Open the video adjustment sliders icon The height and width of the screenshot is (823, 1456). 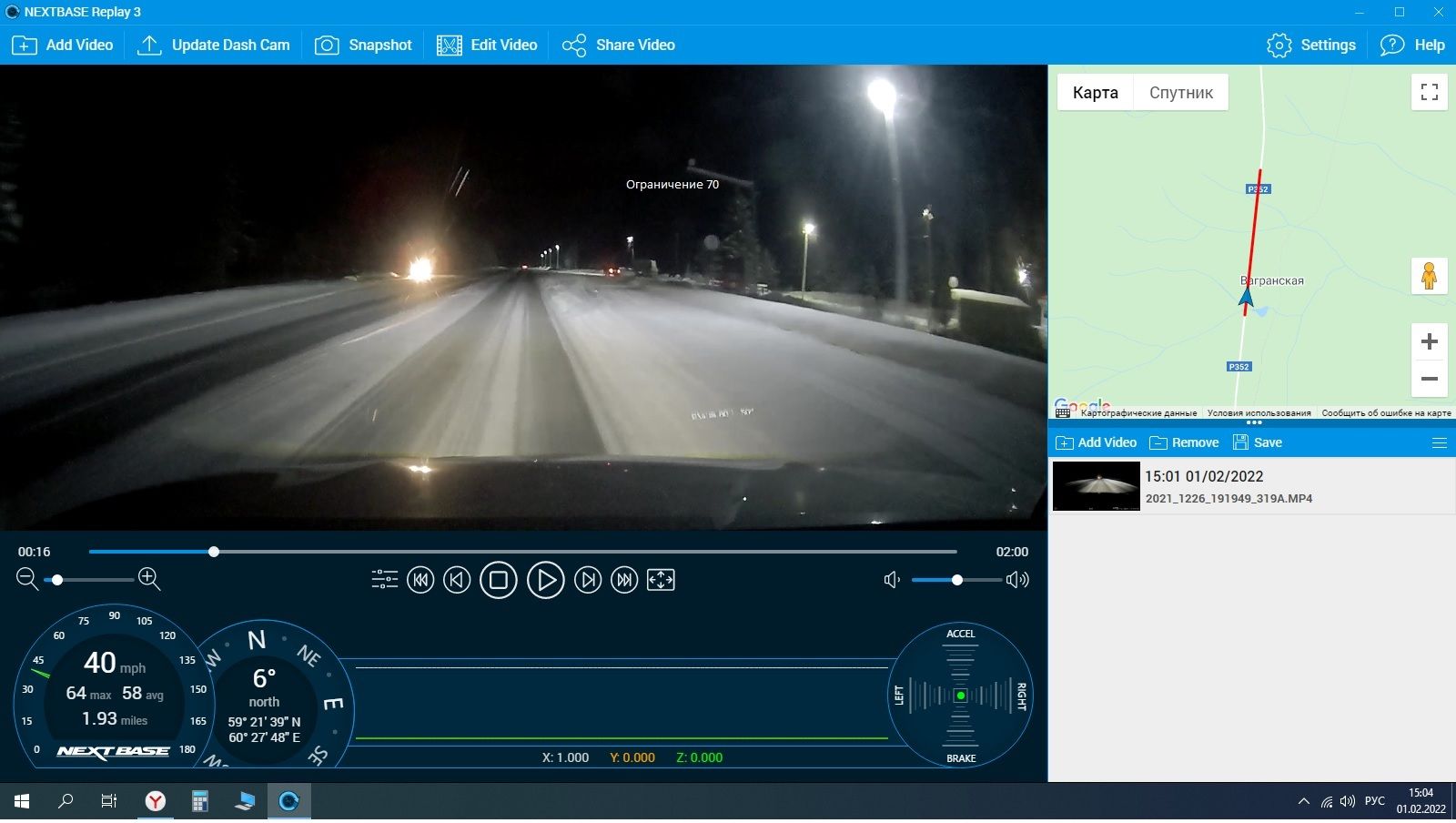pyautogui.click(x=385, y=580)
